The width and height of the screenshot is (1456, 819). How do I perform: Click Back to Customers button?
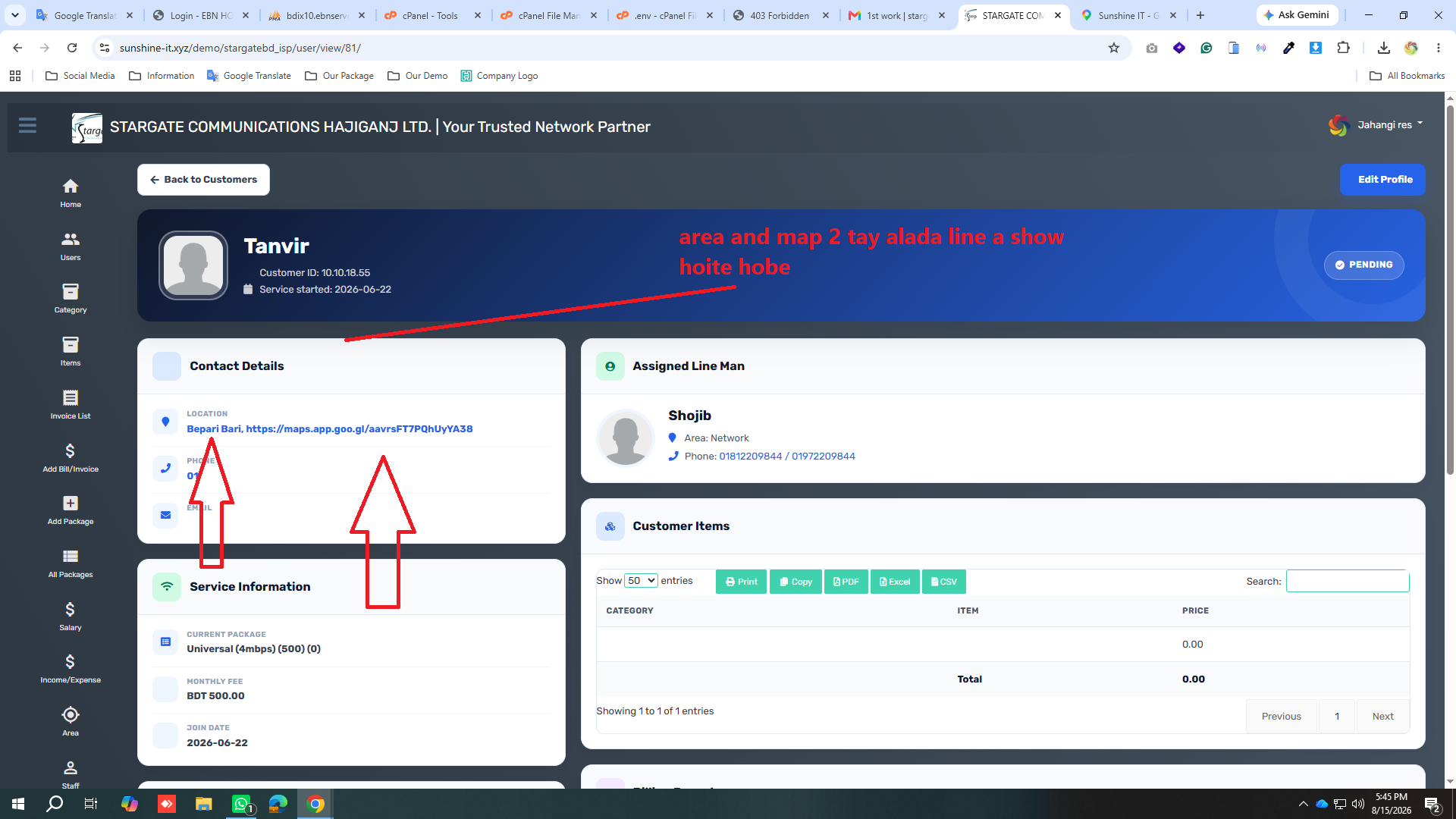tap(203, 180)
